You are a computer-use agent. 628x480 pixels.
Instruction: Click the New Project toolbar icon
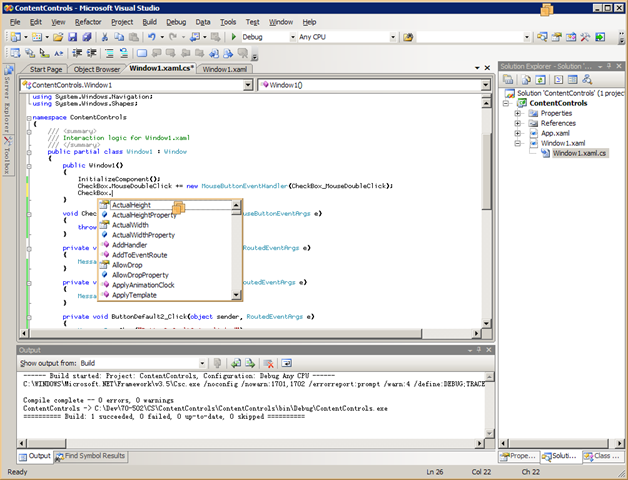(x=16, y=37)
